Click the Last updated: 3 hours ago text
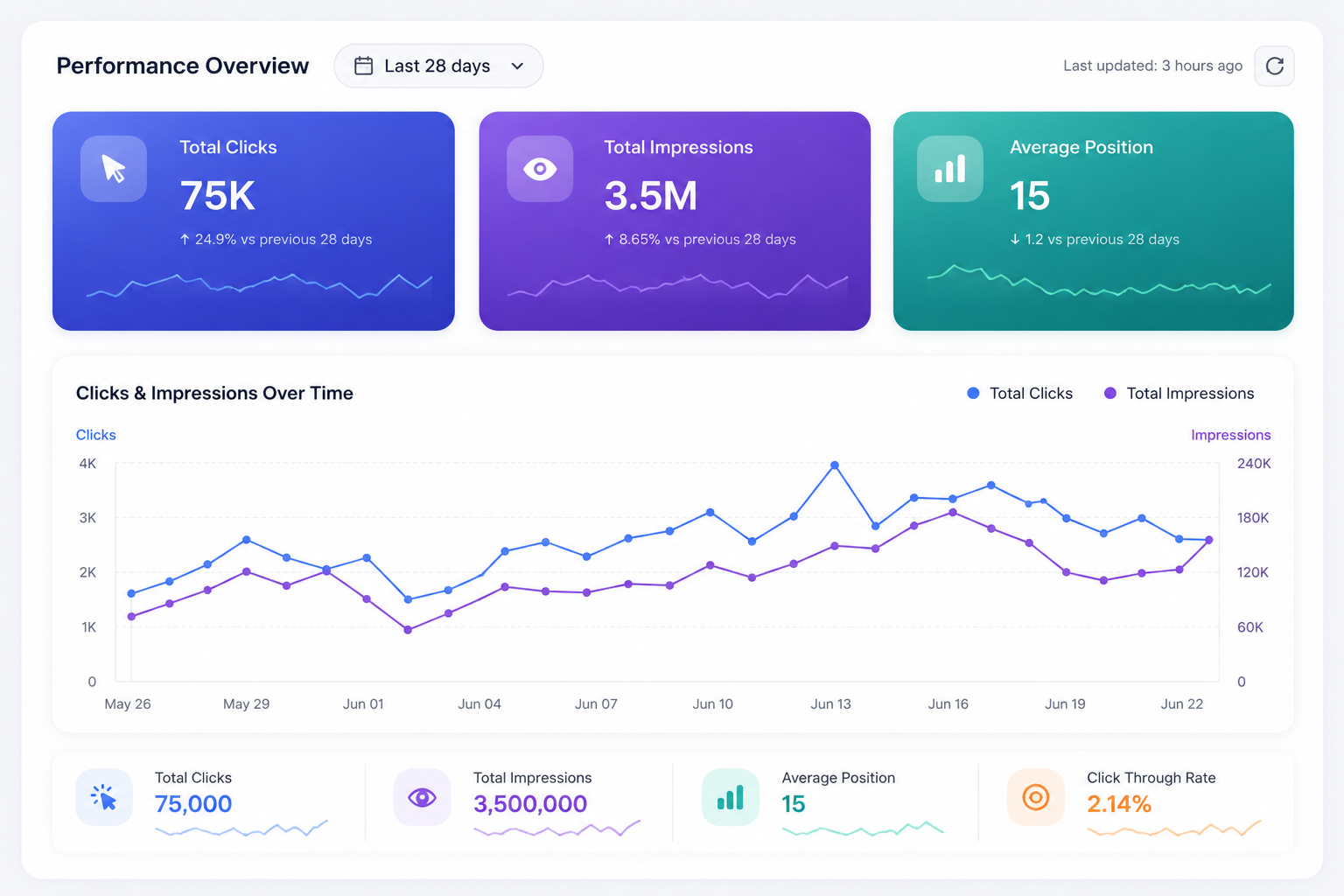The height and width of the screenshot is (896, 1344). (x=1152, y=66)
